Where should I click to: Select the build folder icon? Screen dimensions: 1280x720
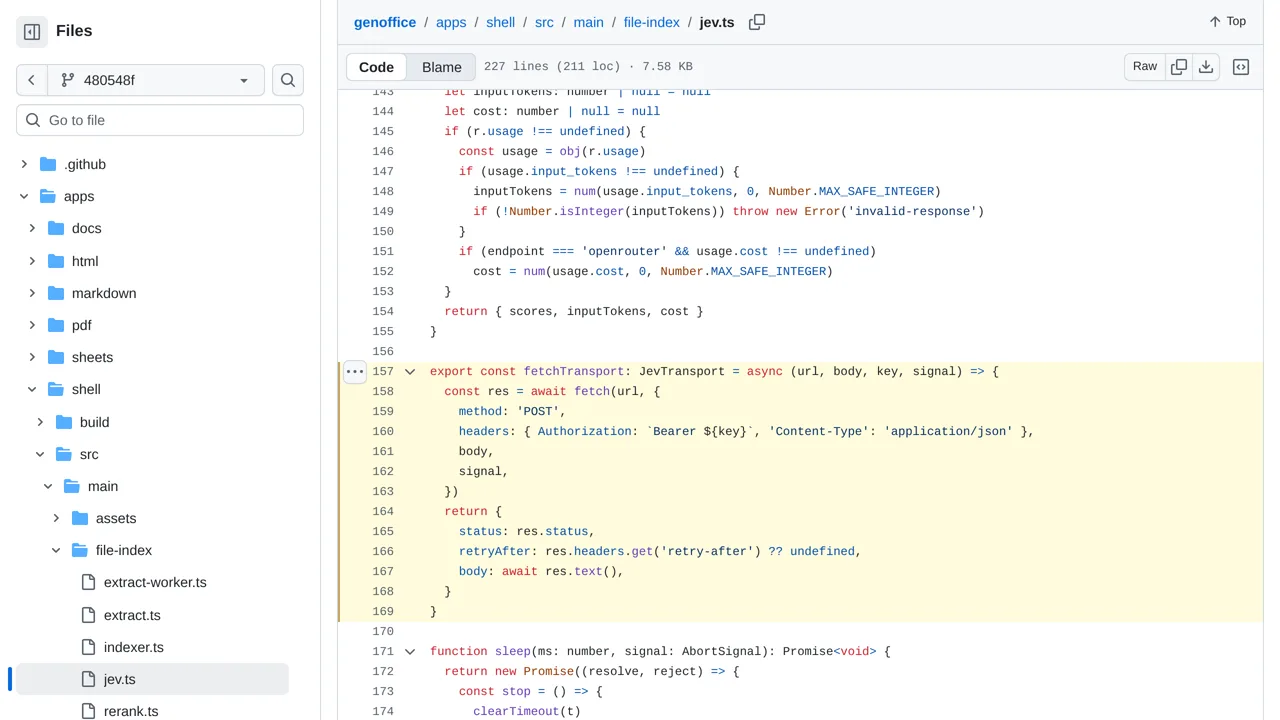64,422
